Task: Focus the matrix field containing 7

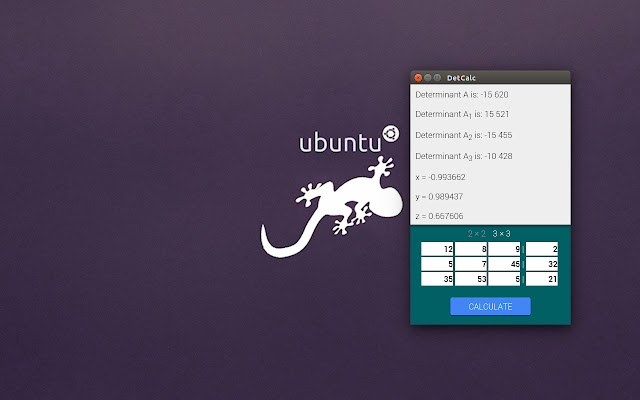Action: pyautogui.click(x=471, y=264)
